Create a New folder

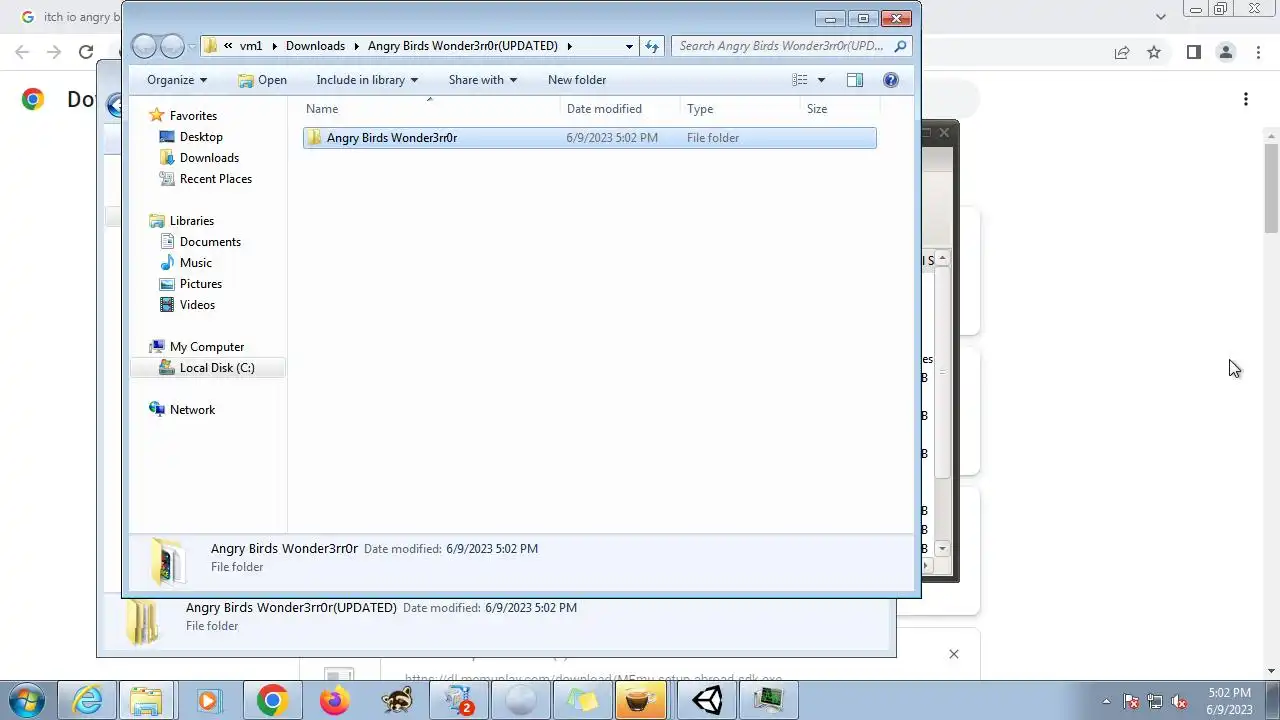tap(577, 80)
